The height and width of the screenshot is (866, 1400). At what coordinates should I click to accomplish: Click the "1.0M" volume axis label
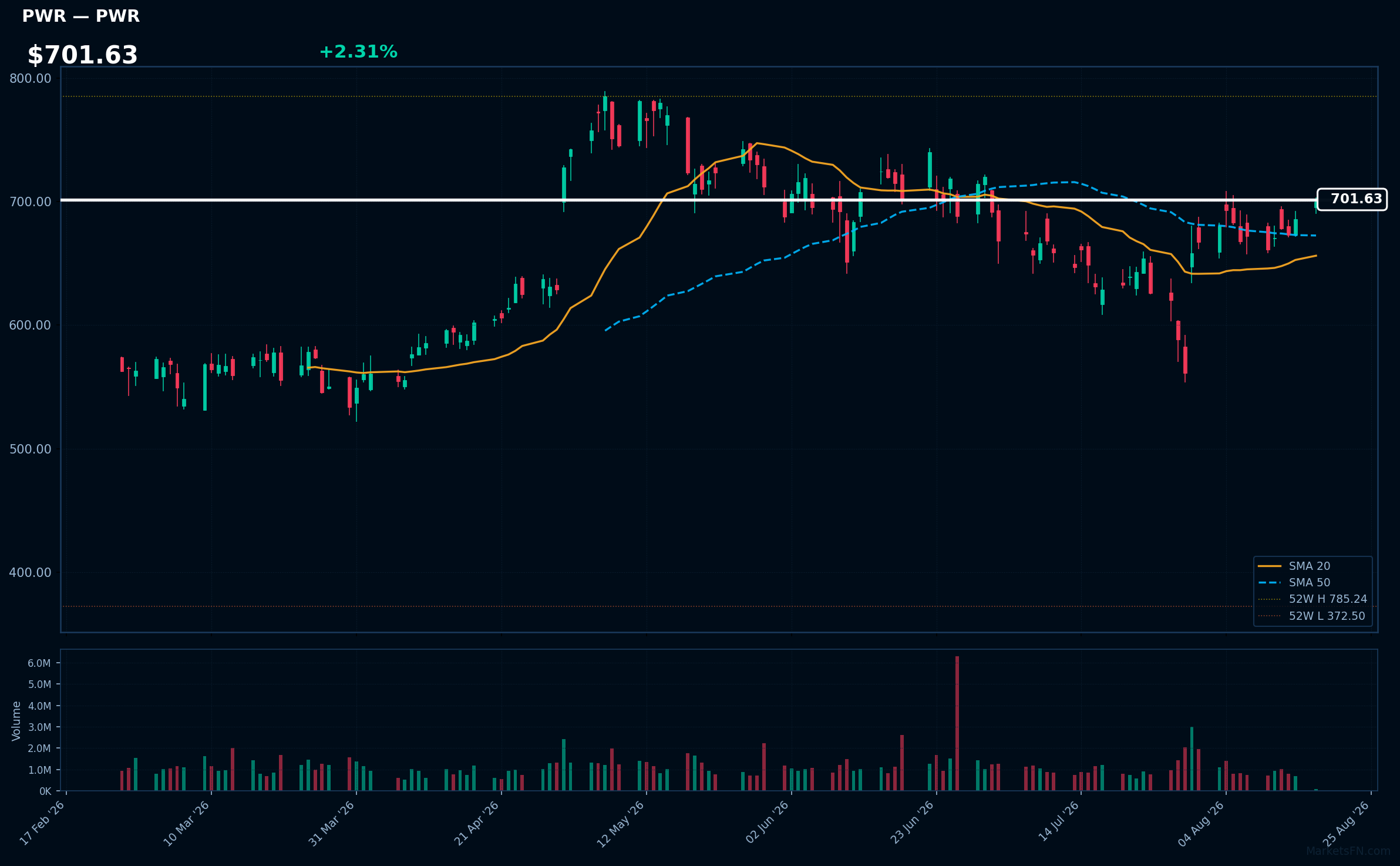[39, 770]
